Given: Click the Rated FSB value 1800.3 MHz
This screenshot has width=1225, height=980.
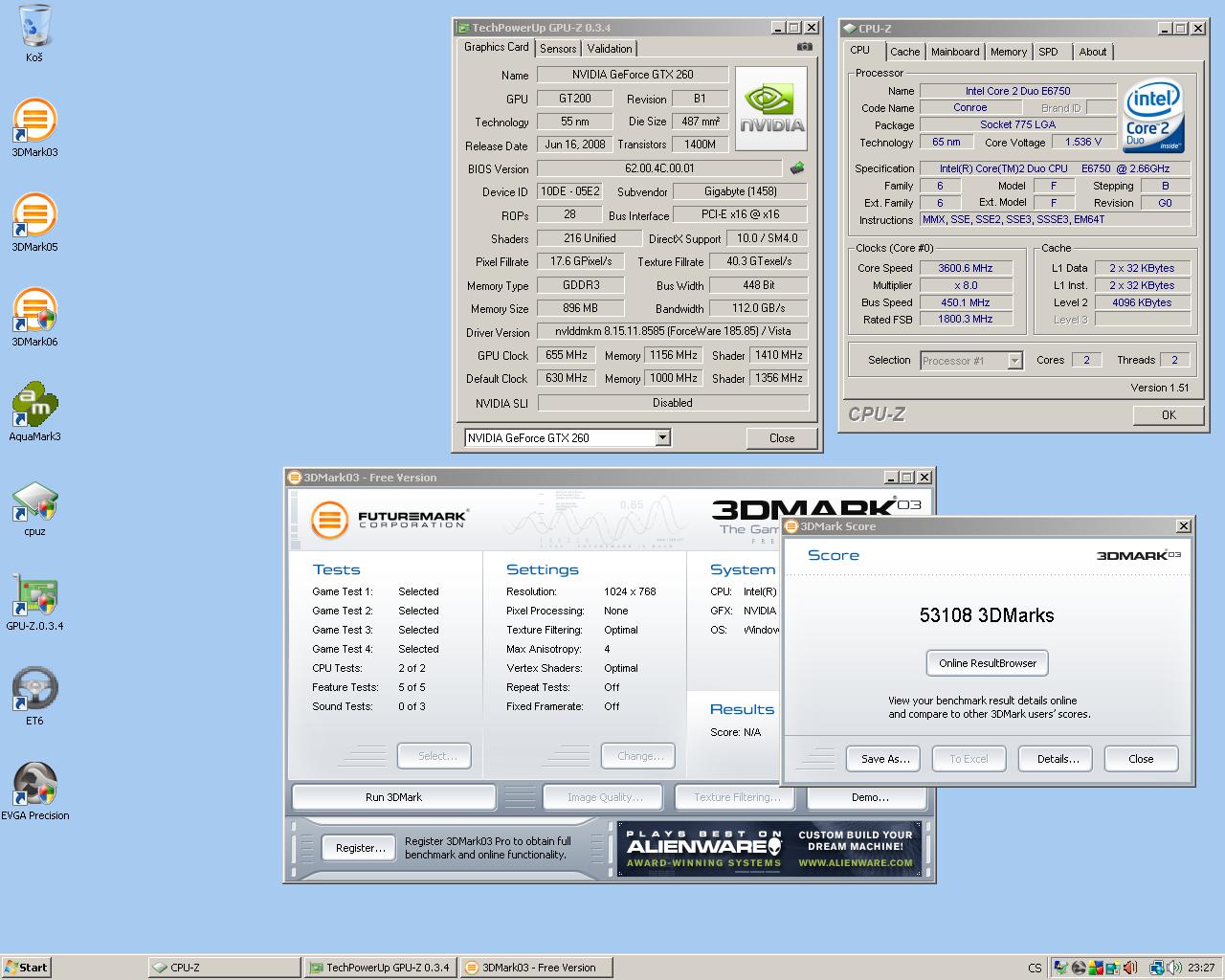Looking at the screenshot, I should coord(966,320).
